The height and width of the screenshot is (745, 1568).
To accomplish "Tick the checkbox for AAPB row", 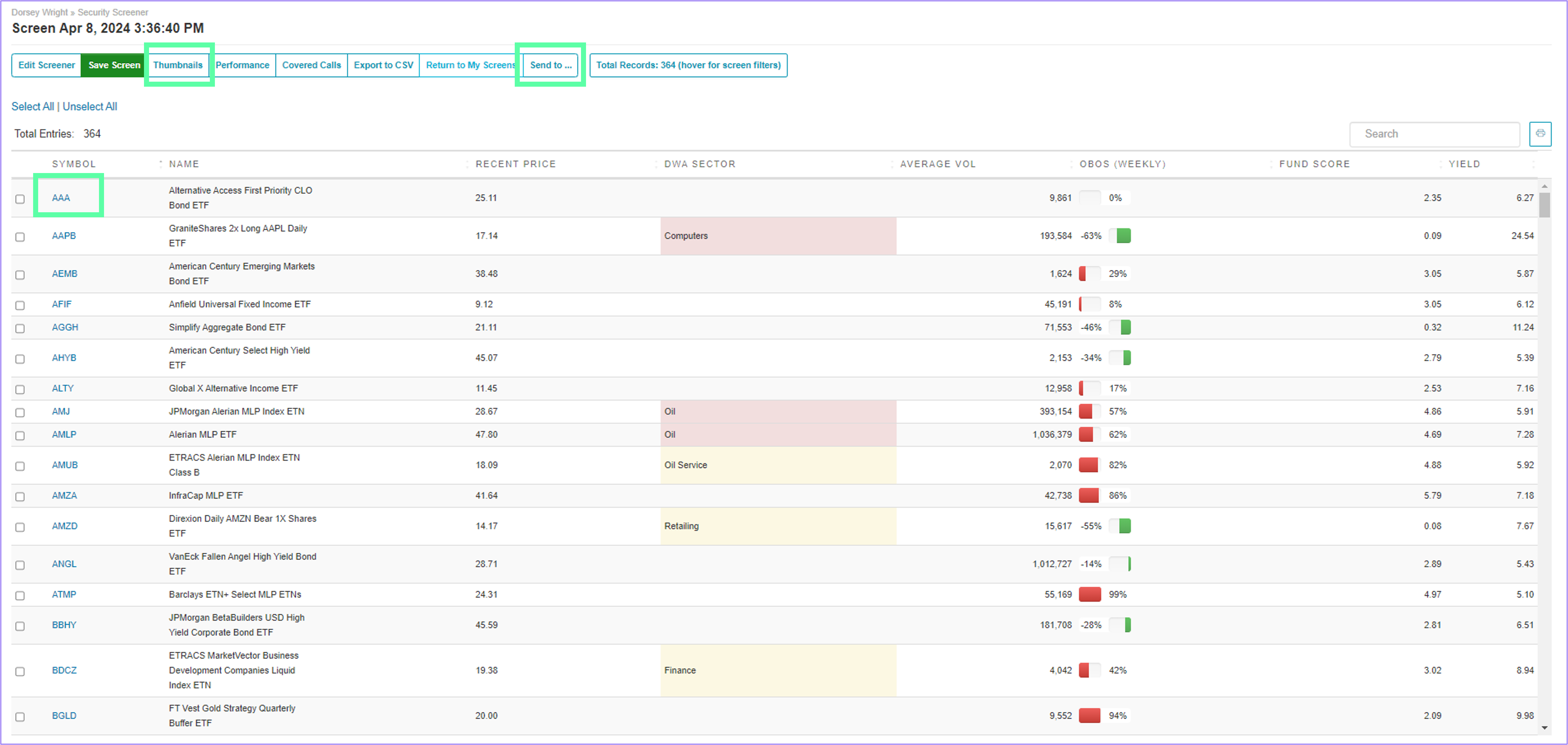I will (x=20, y=237).
